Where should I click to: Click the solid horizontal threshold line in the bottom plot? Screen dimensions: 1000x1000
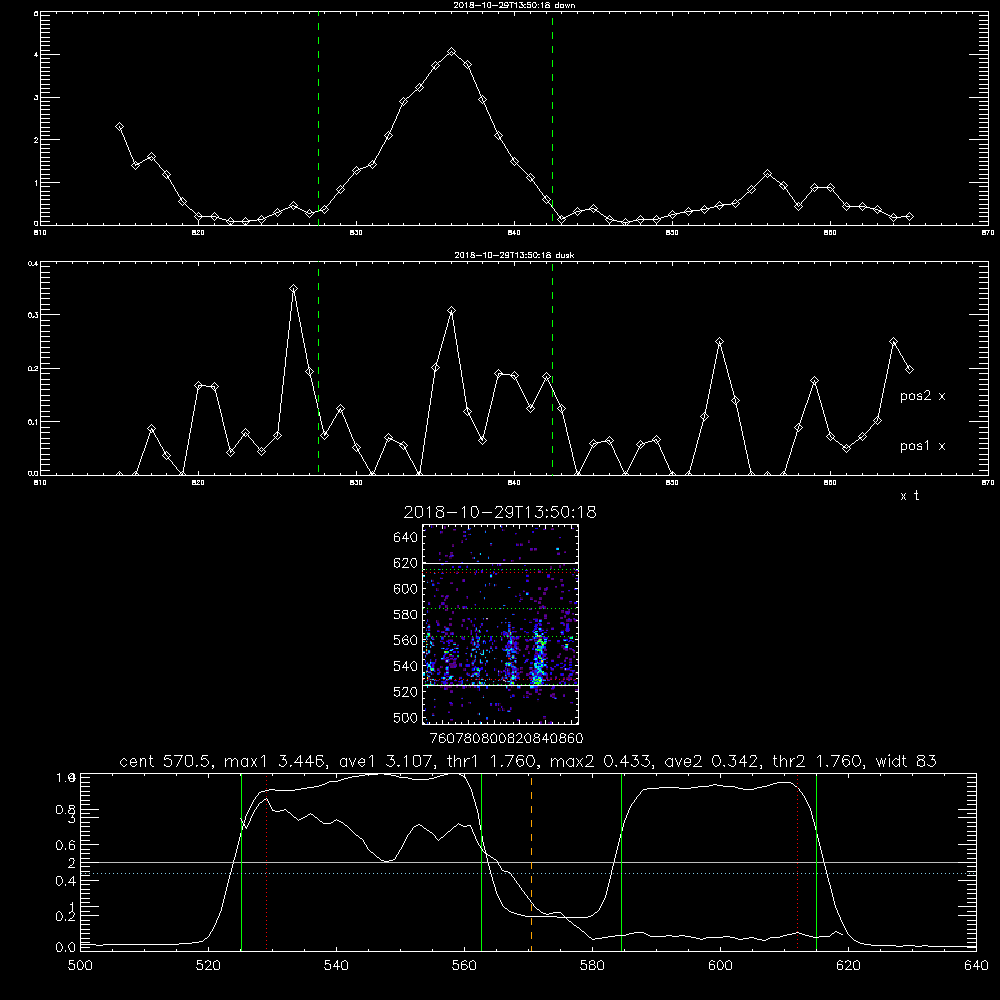[528, 862]
